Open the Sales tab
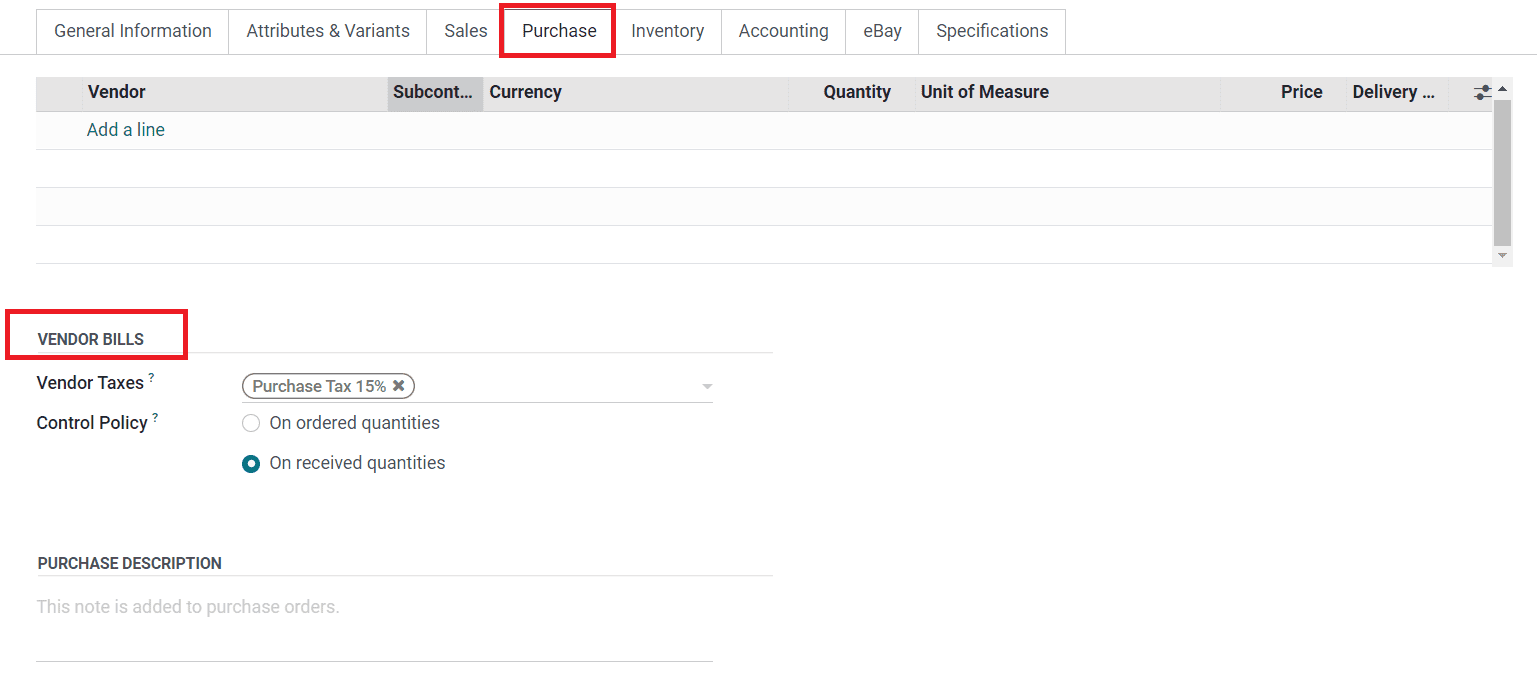The width and height of the screenshot is (1537, 681). point(466,31)
